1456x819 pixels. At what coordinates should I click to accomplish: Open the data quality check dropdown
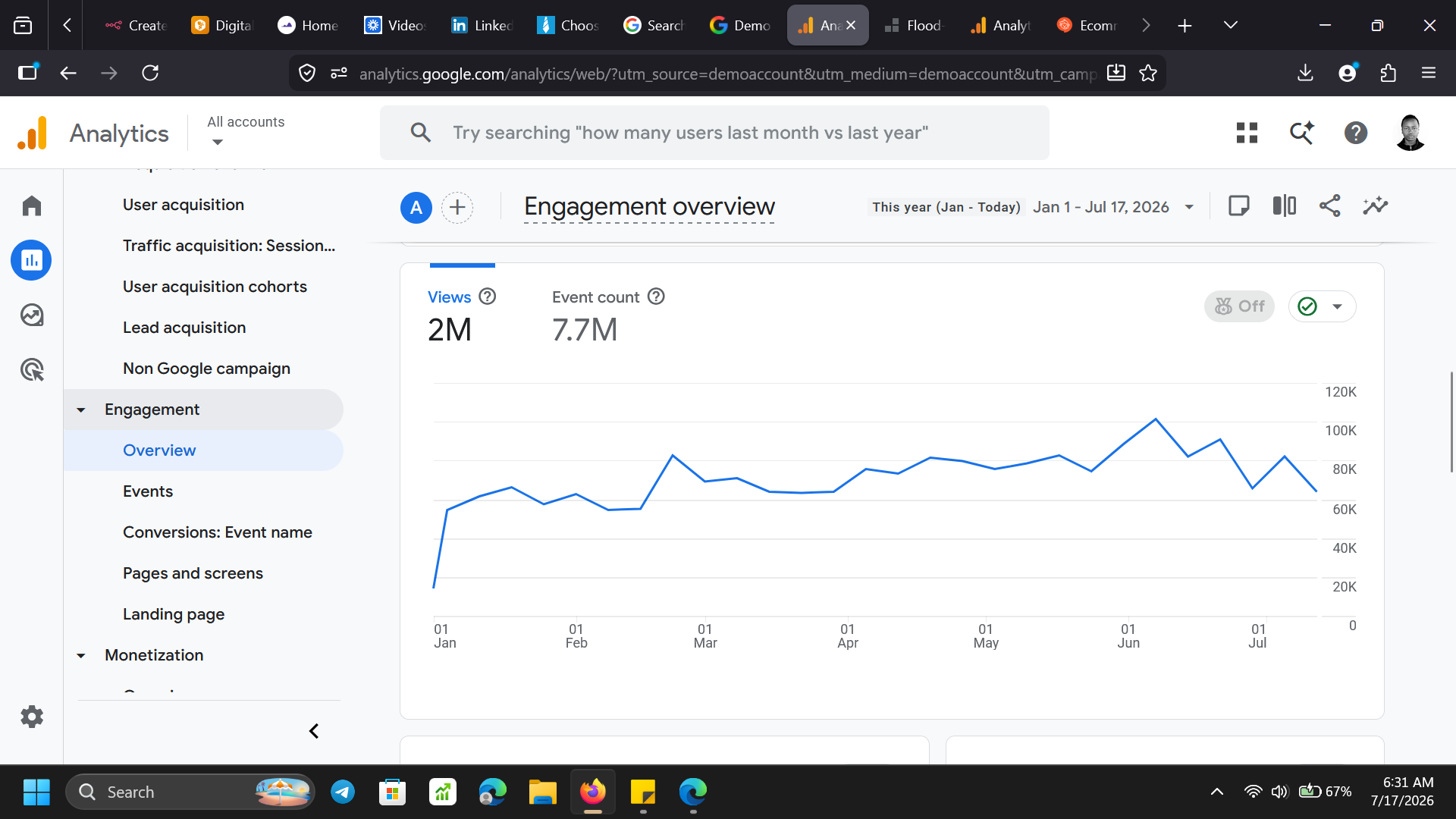(x=1322, y=306)
